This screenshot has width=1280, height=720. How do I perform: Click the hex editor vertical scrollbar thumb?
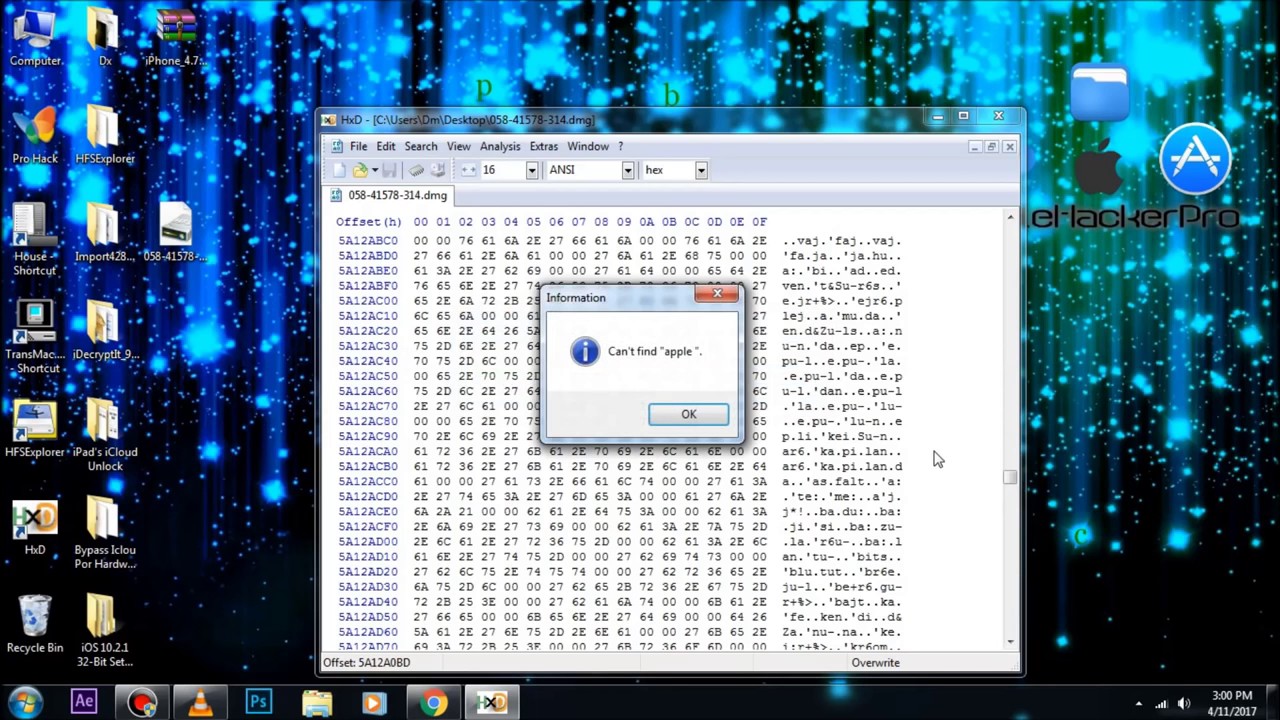1010,477
